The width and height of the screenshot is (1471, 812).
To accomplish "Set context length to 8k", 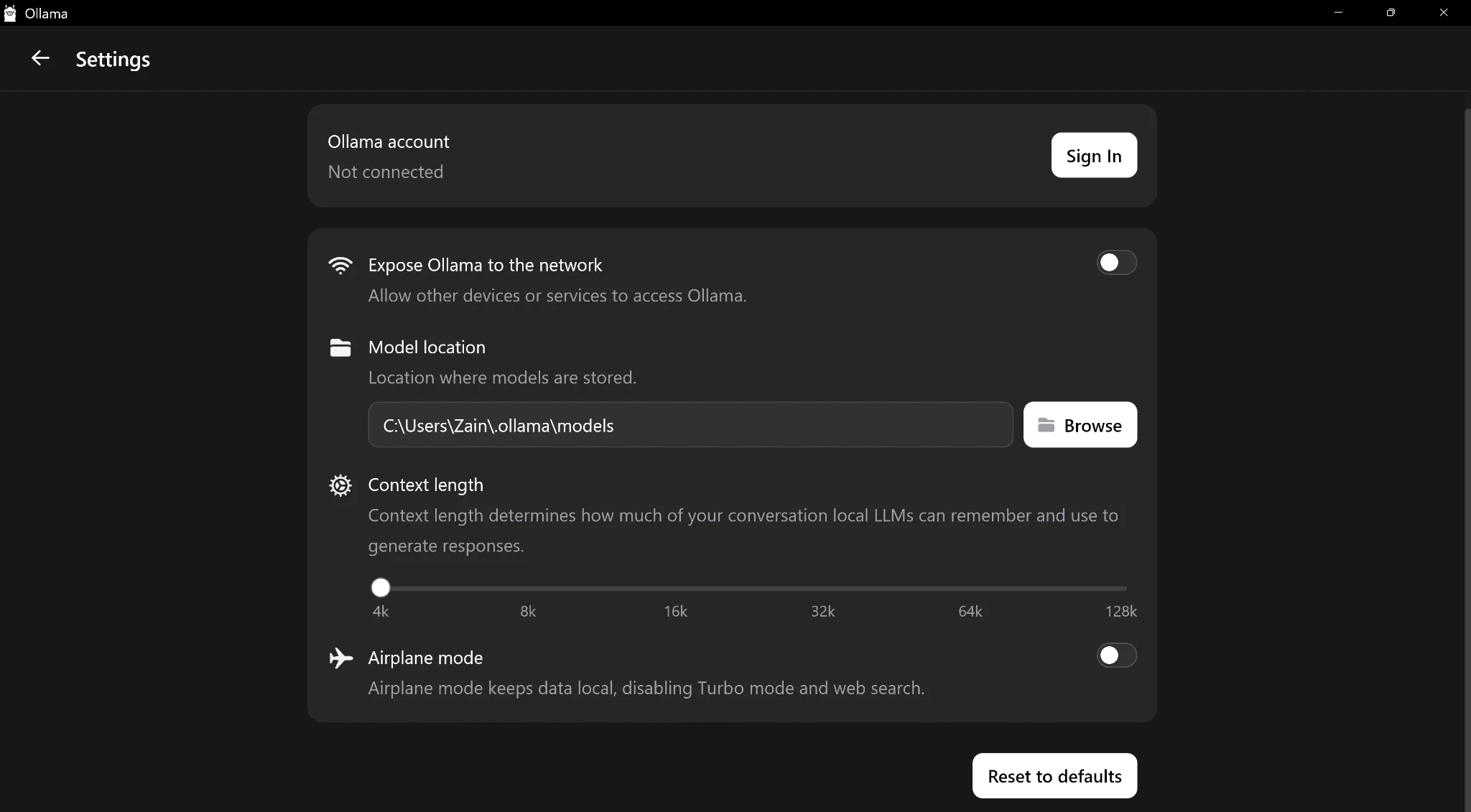I will (x=528, y=588).
